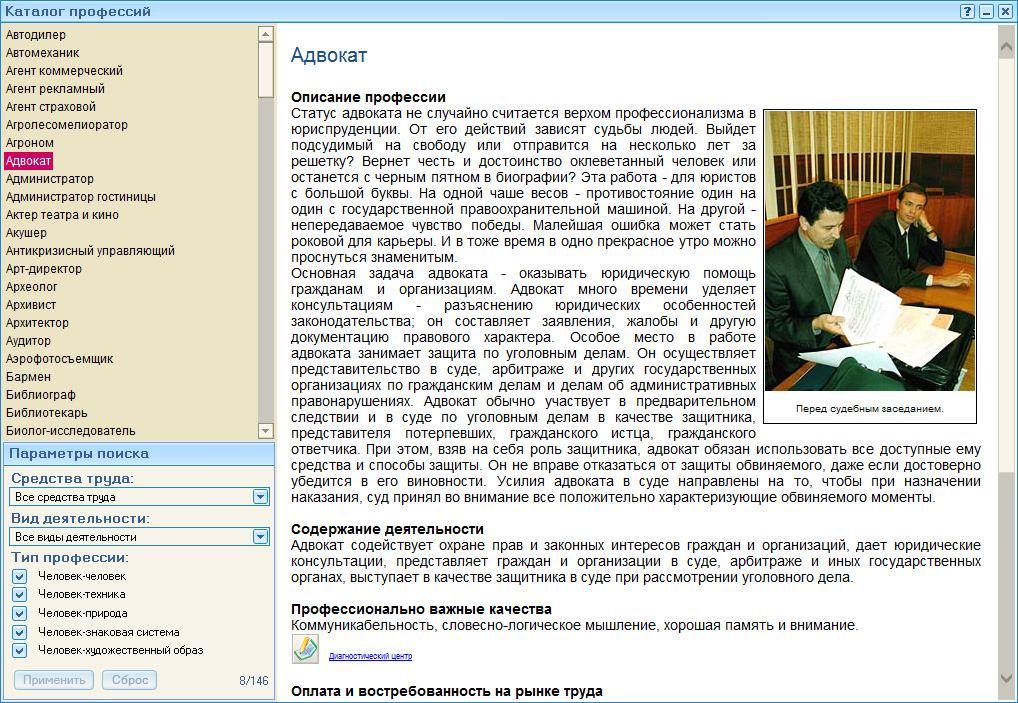Toggle the Человек-природа checkbox

(19, 613)
